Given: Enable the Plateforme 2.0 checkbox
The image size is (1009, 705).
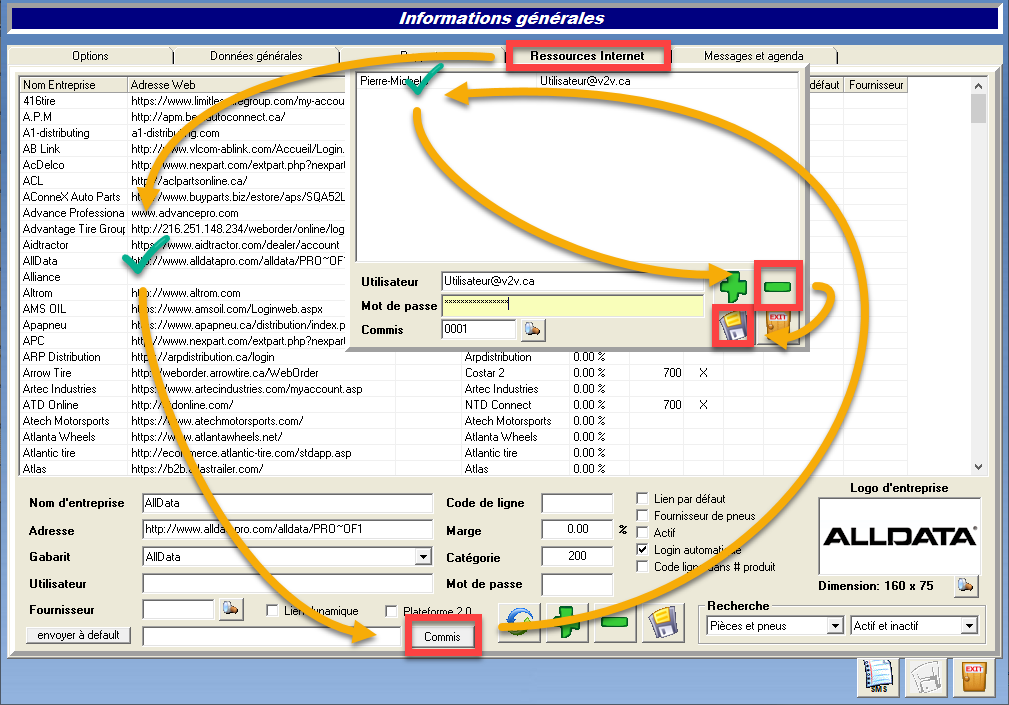Looking at the screenshot, I should [391, 610].
